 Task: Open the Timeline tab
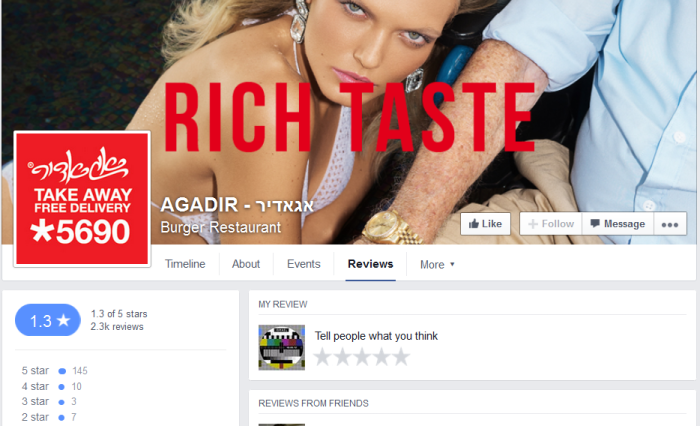(185, 264)
